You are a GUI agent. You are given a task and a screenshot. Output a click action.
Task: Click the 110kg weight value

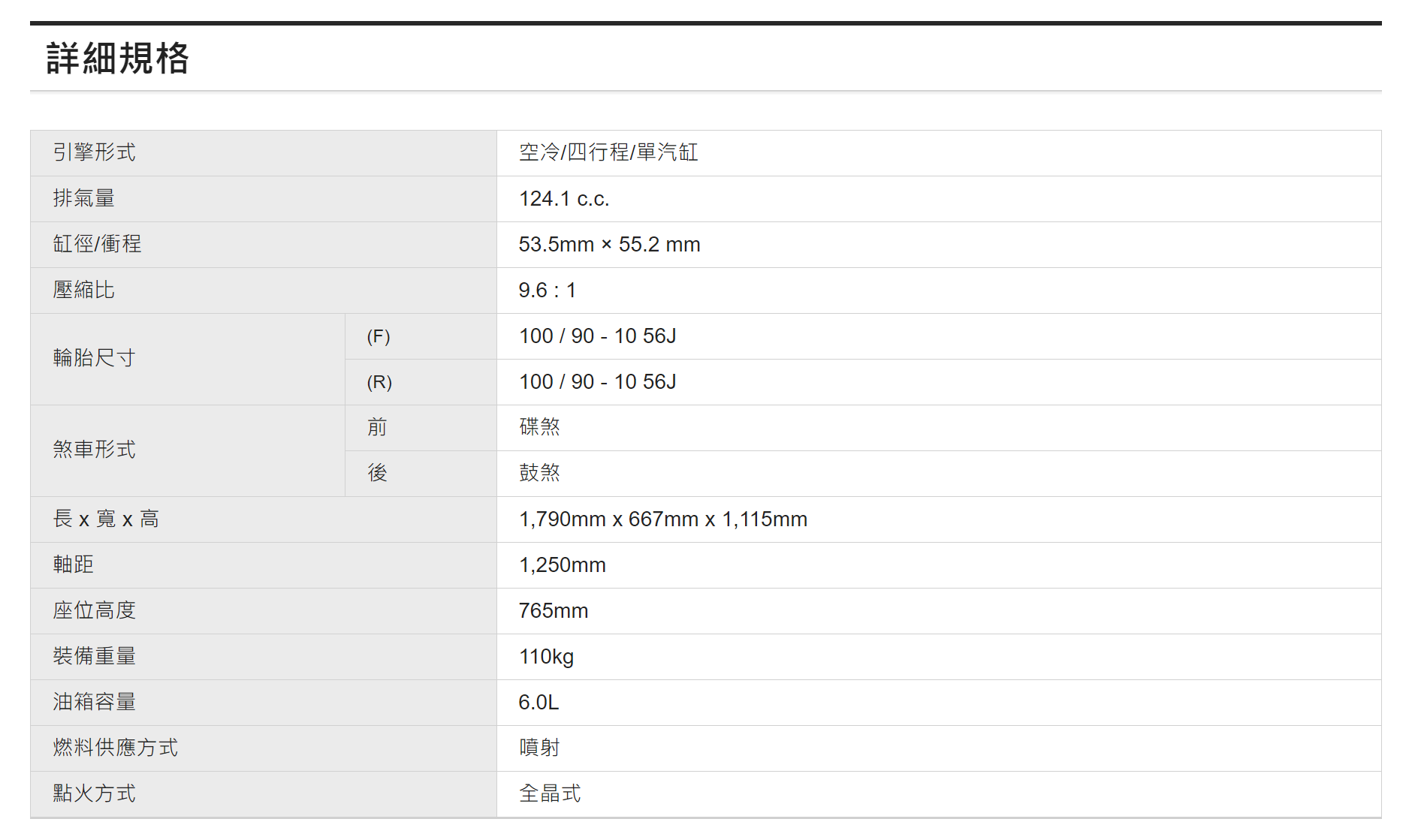coord(546,657)
